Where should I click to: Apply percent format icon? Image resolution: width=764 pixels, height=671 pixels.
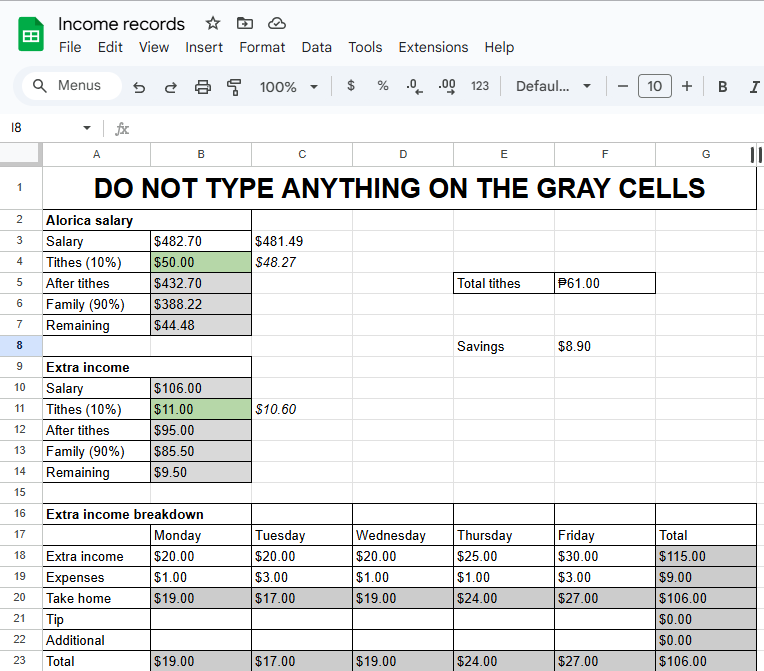point(383,86)
